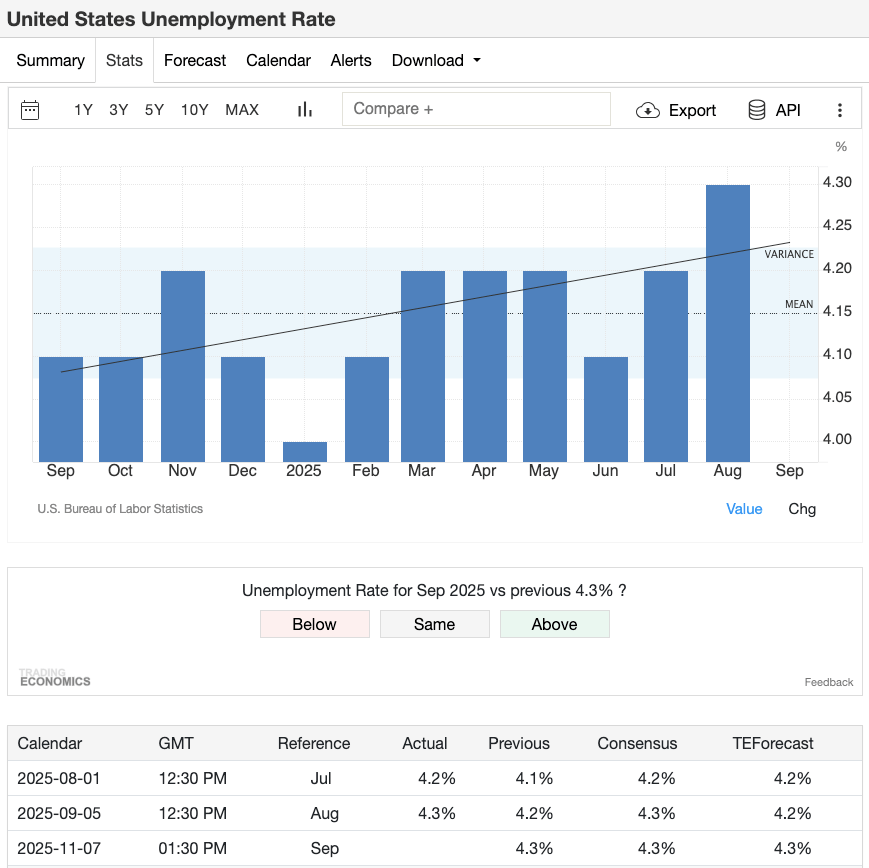
Task: Open the Forecast tab
Action: (x=195, y=60)
